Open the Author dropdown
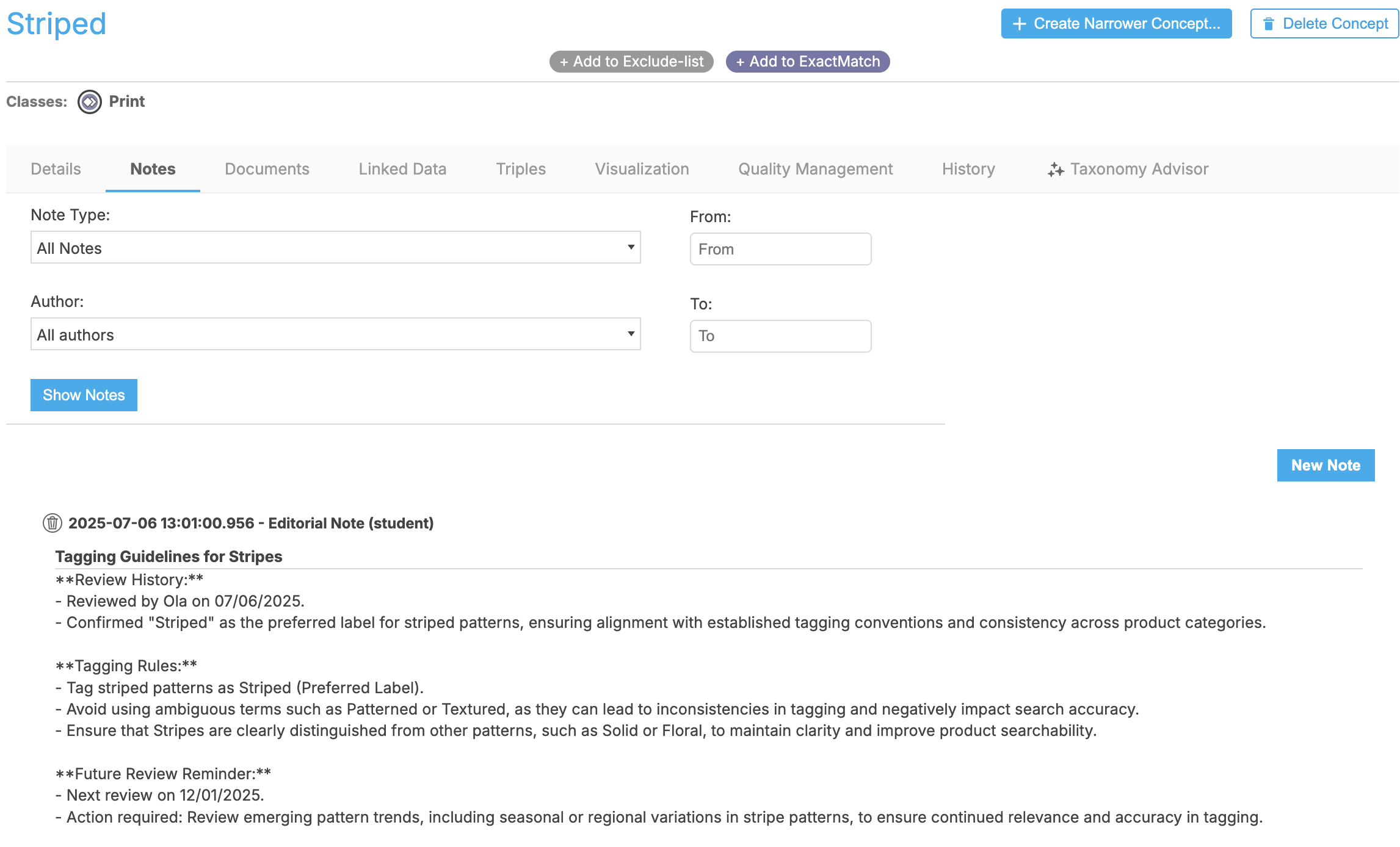Image resolution: width=1400 pixels, height=847 pixels. (335, 334)
